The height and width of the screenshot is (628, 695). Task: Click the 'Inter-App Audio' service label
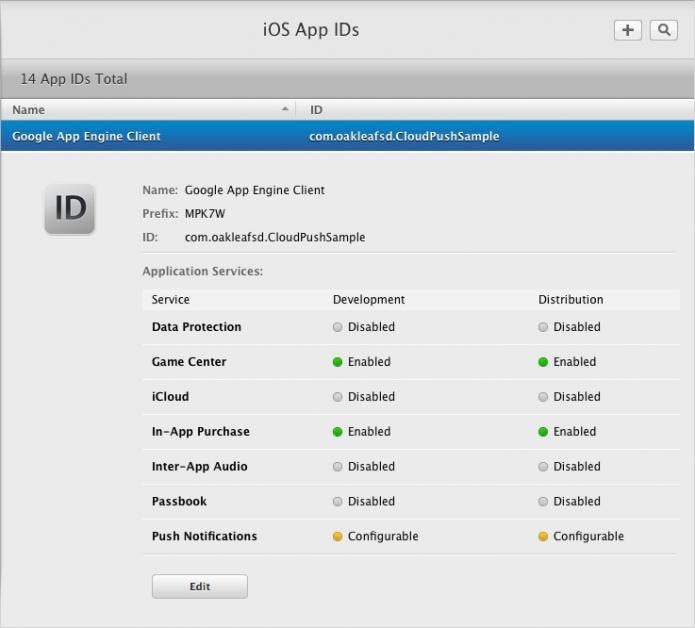pos(199,467)
